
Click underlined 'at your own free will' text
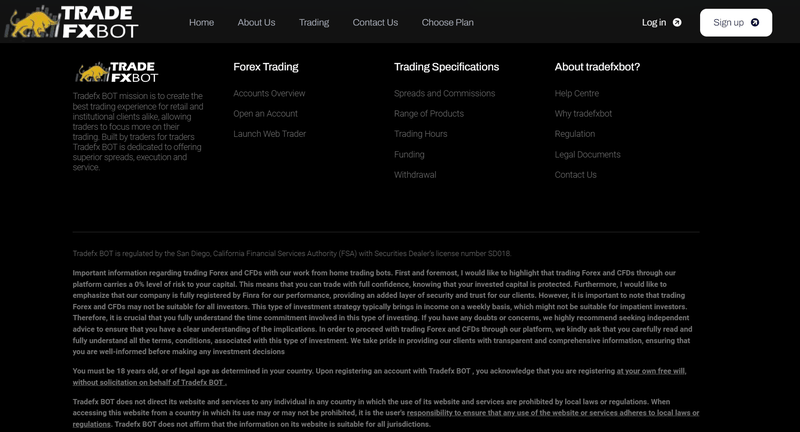(651, 371)
